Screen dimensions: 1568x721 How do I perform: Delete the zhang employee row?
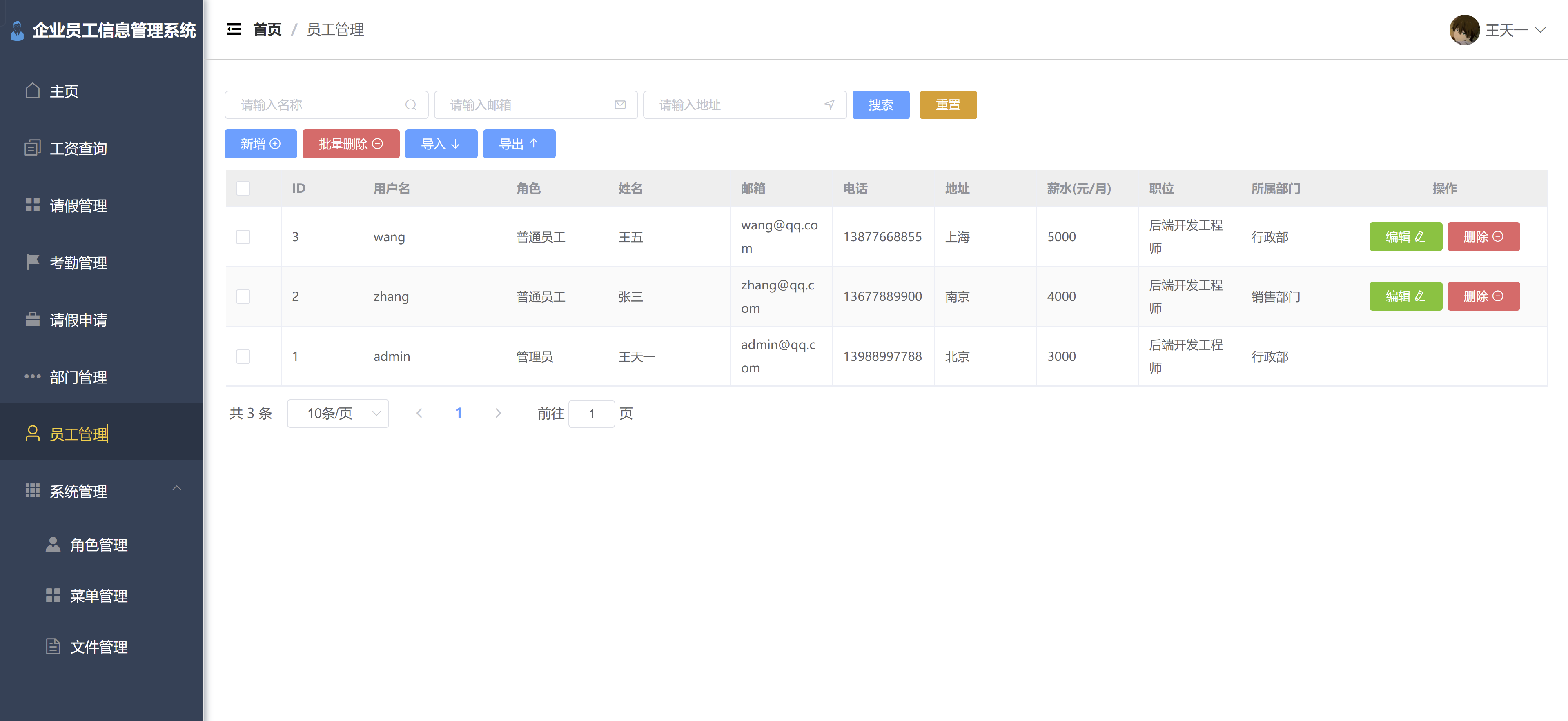(1483, 296)
